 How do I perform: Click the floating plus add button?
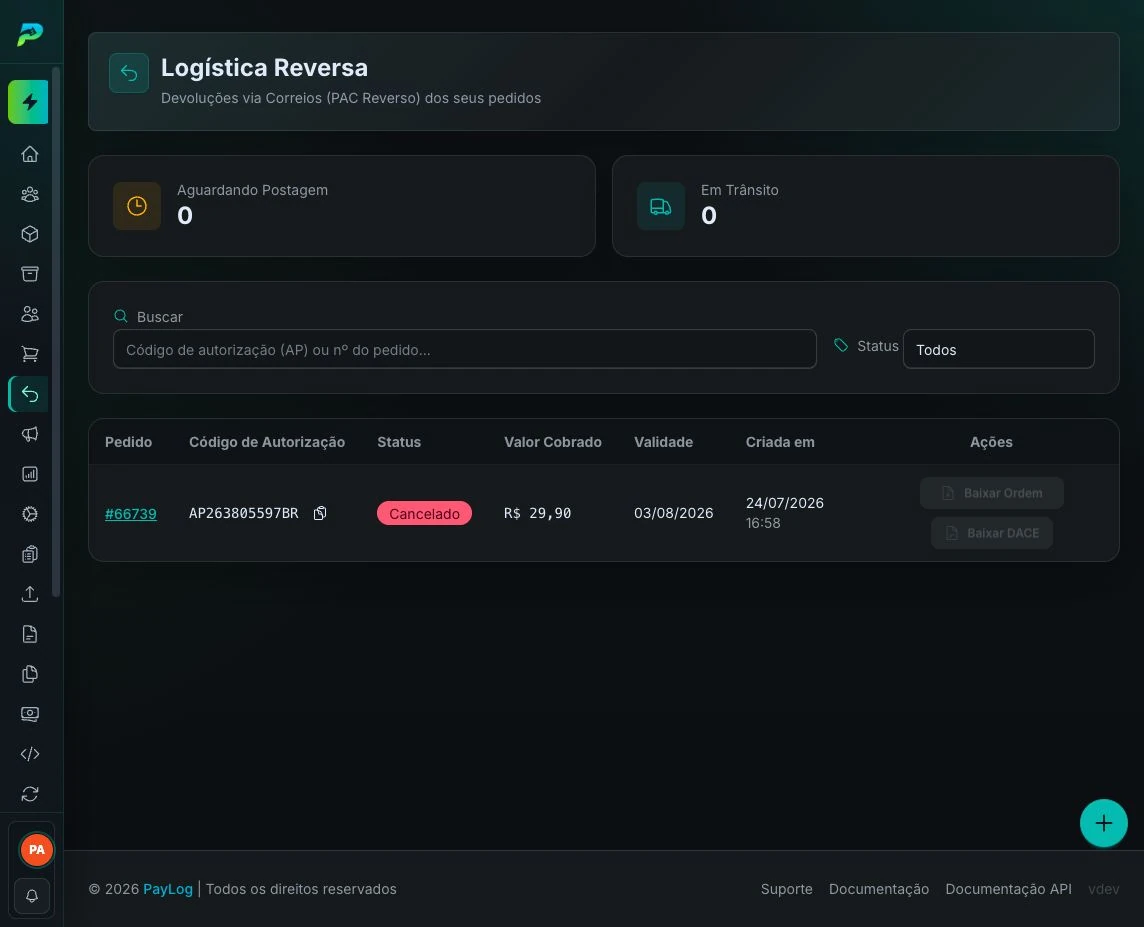point(1103,823)
